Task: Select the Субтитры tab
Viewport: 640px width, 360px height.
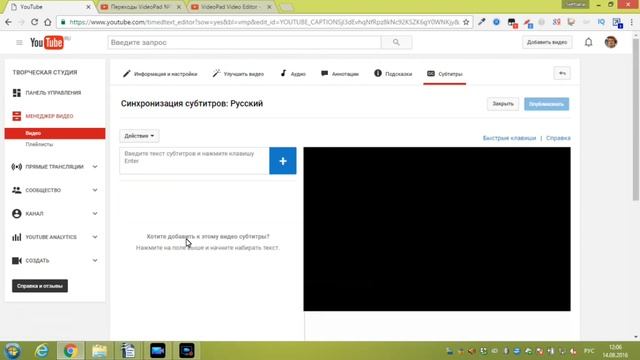Action: (445, 74)
